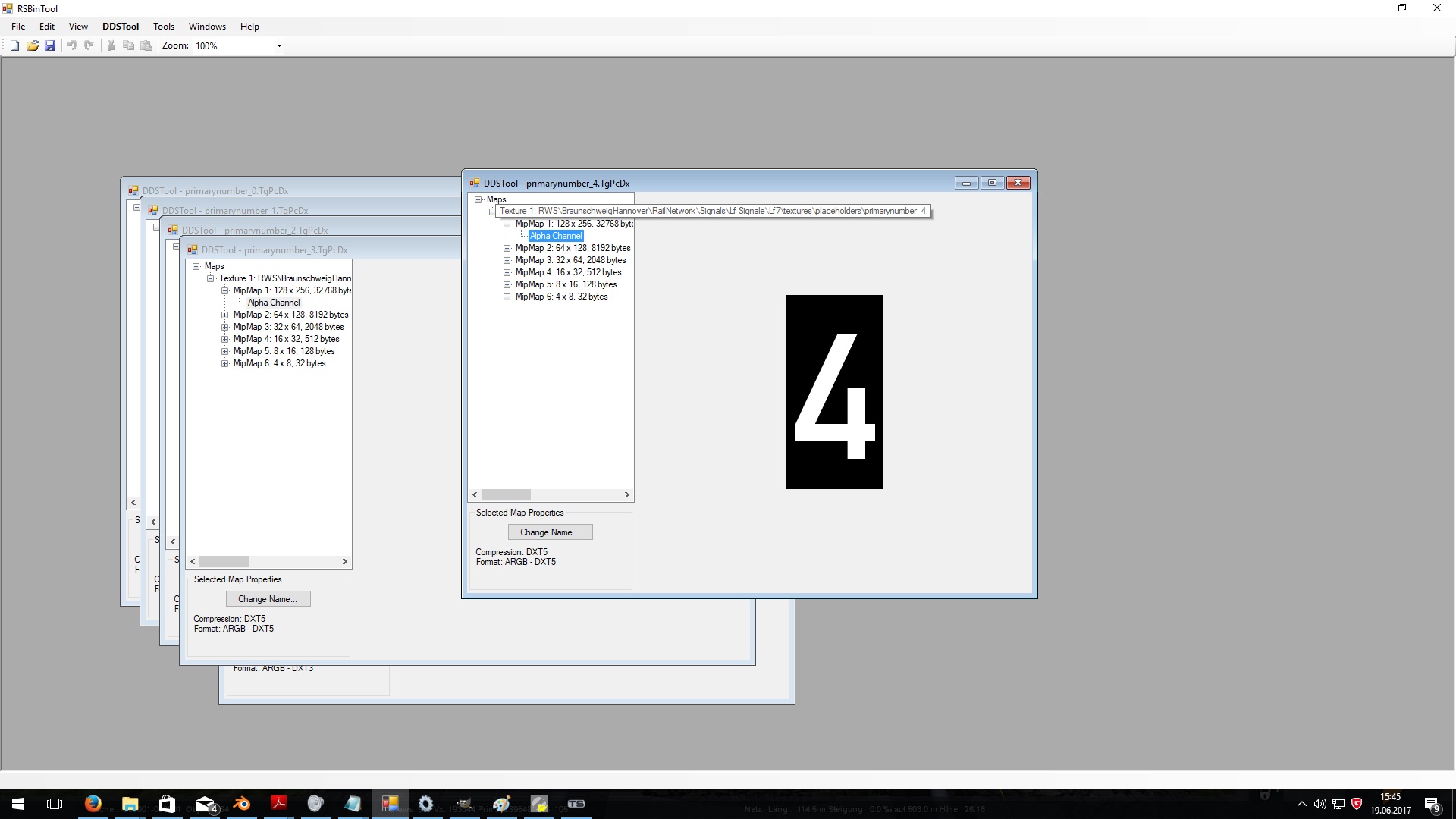Click the New file toolbar icon

(x=14, y=45)
